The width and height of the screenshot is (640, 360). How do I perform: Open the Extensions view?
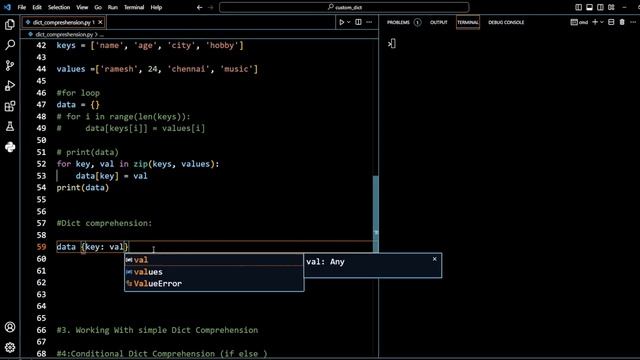point(10,106)
